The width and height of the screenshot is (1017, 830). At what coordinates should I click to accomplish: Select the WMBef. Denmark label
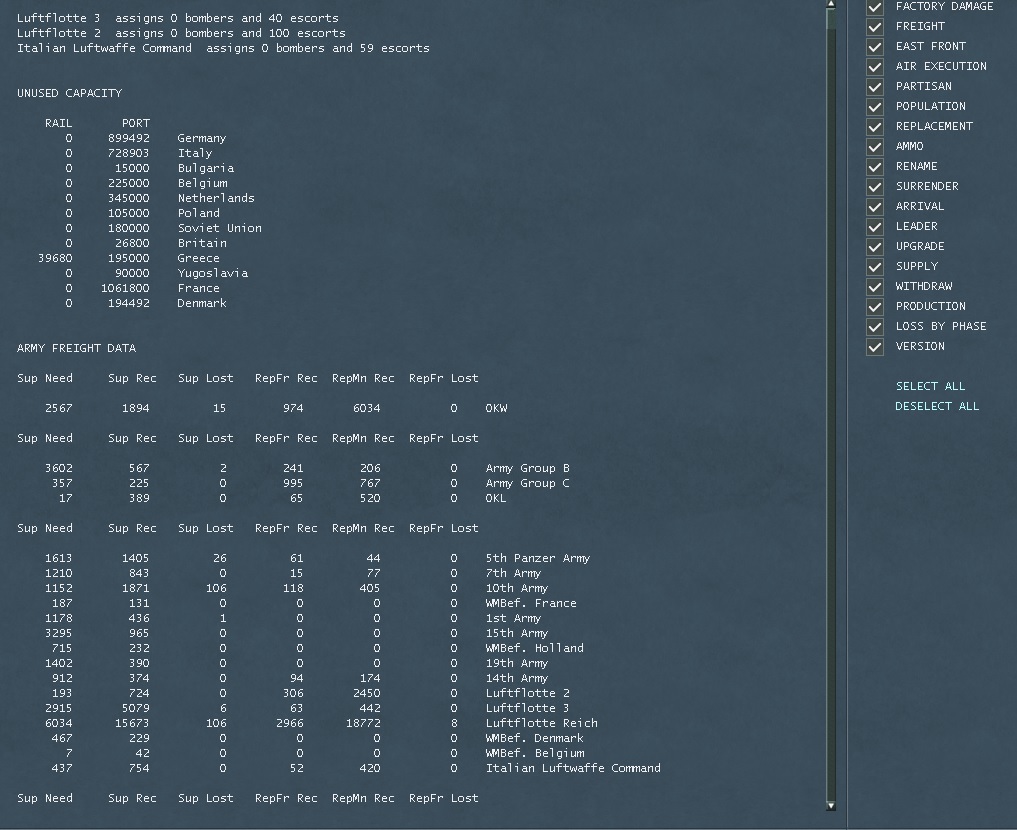coord(534,738)
